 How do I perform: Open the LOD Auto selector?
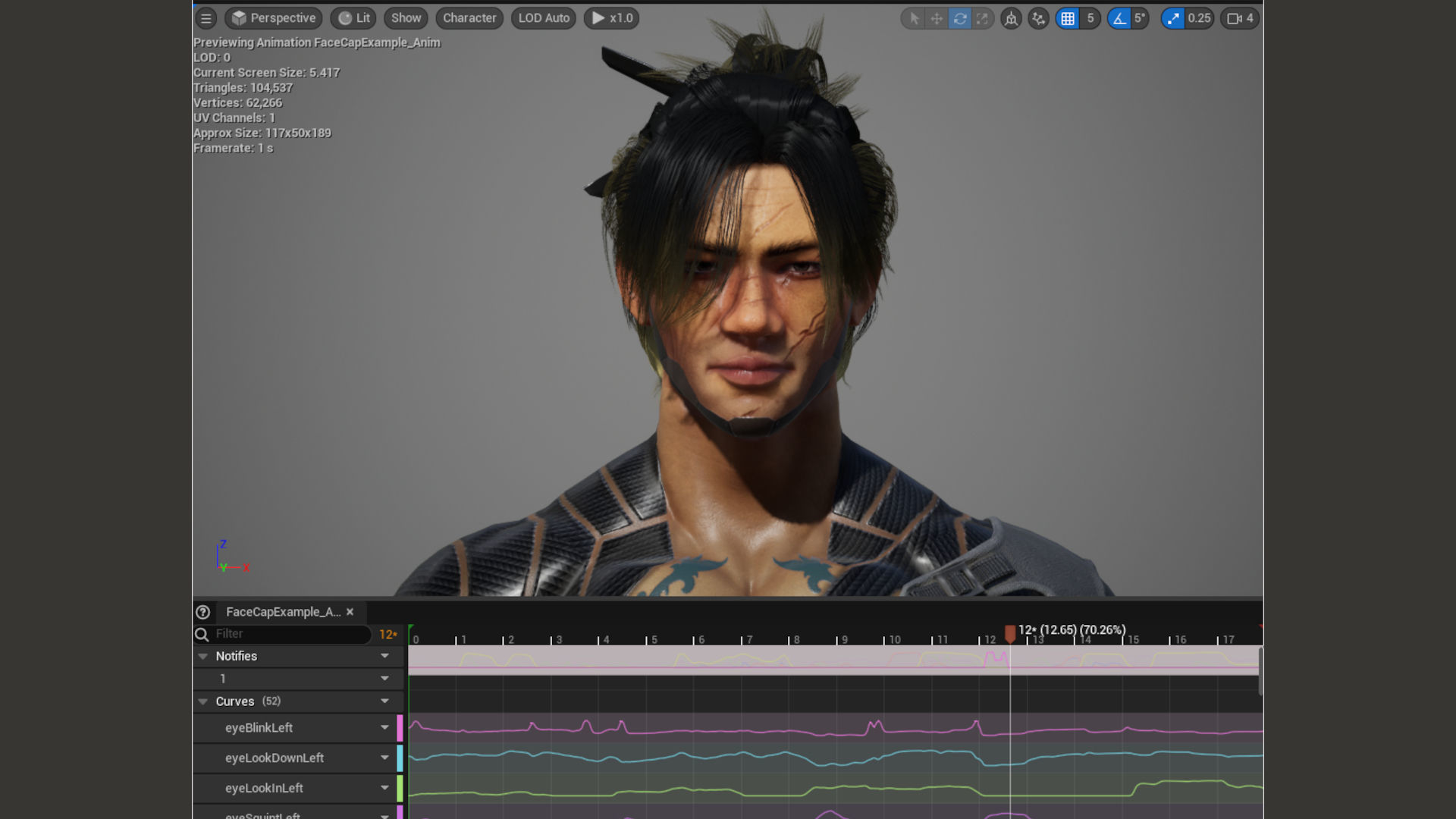click(543, 17)
